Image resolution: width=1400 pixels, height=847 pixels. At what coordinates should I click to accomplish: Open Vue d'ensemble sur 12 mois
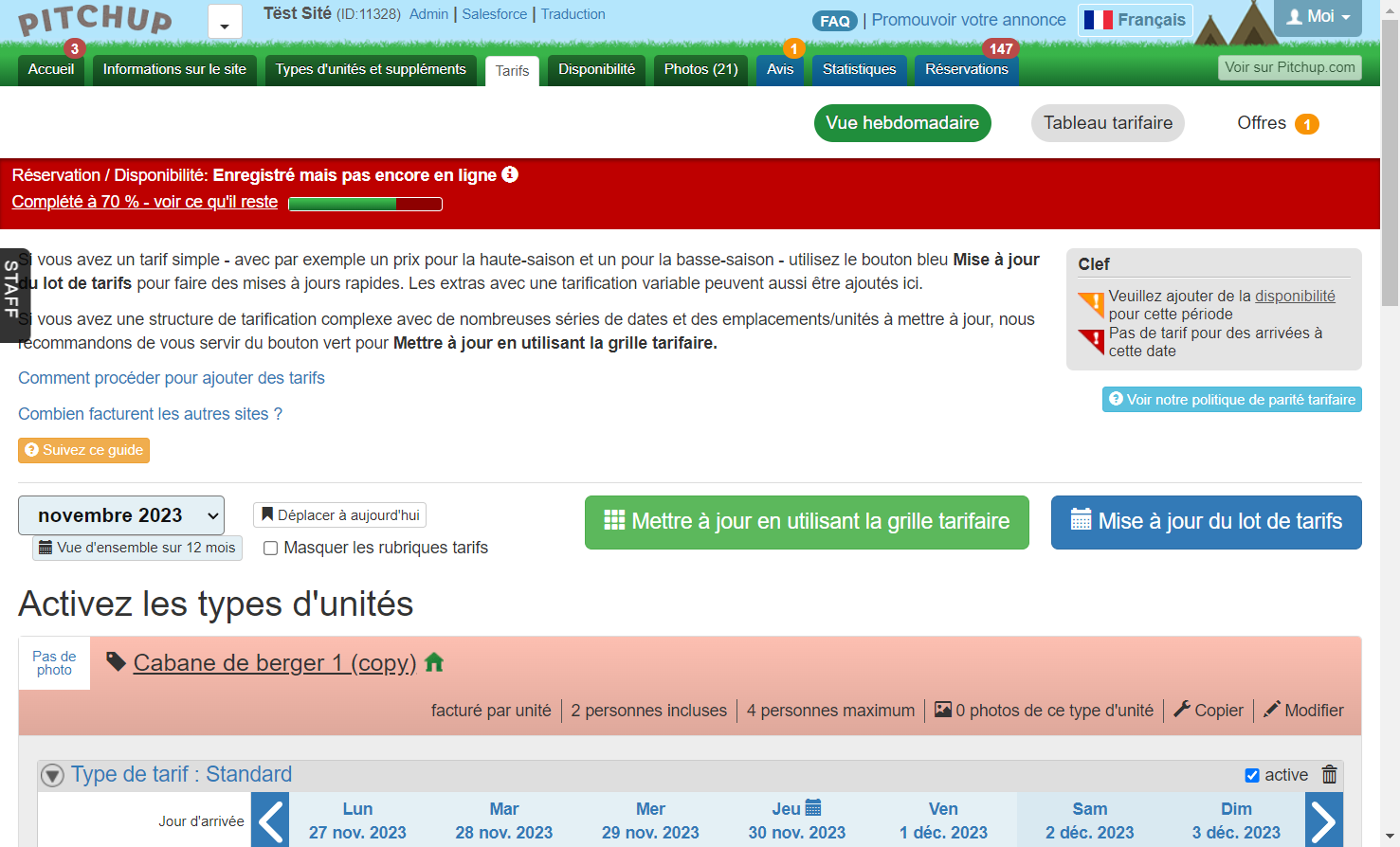(137, 548)
